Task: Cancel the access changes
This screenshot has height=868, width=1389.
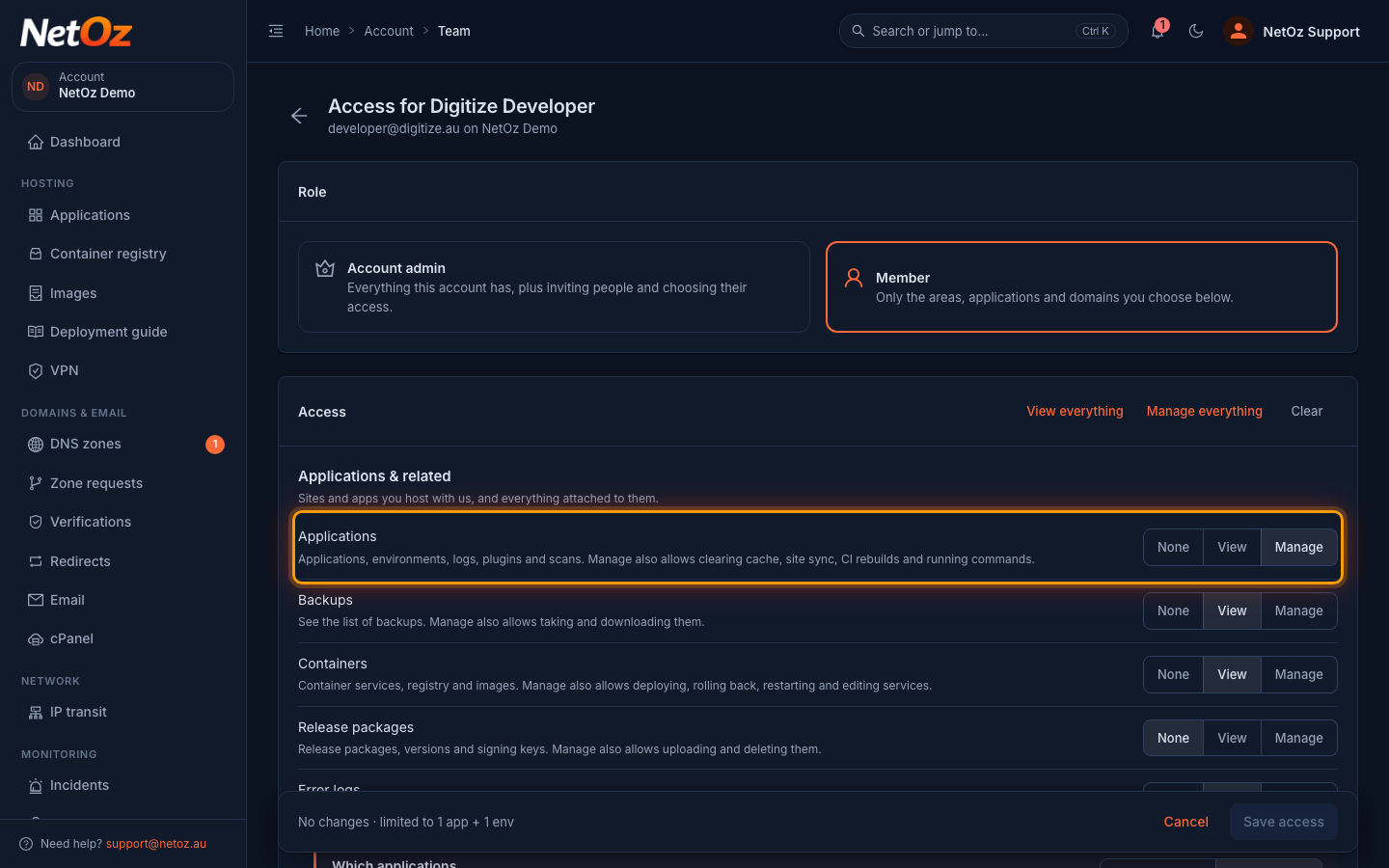Action: point(1185,822)
